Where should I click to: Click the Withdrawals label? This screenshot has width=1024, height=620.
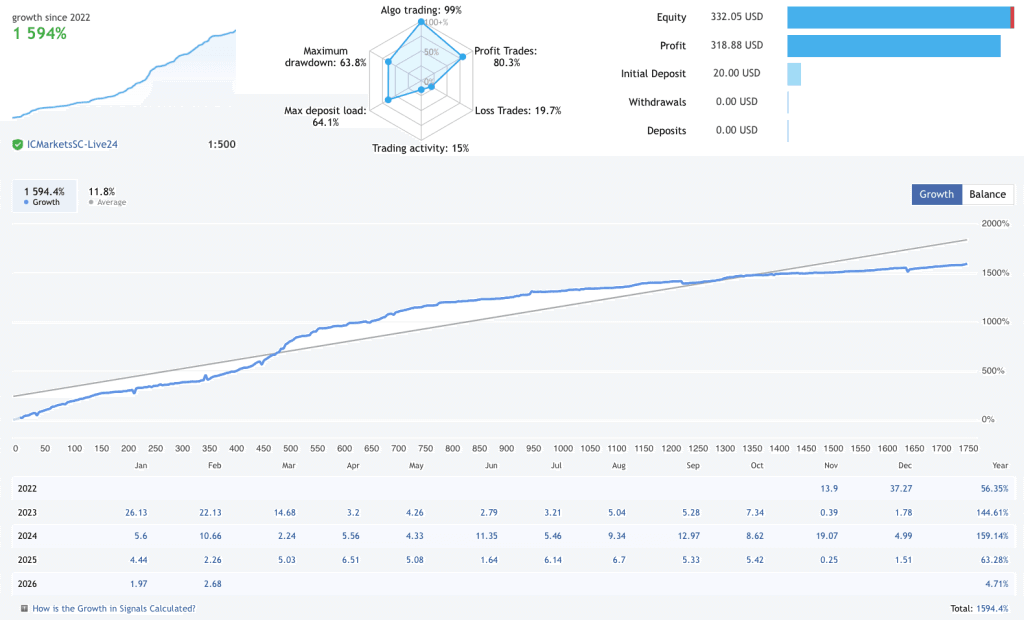click(657, 102)
